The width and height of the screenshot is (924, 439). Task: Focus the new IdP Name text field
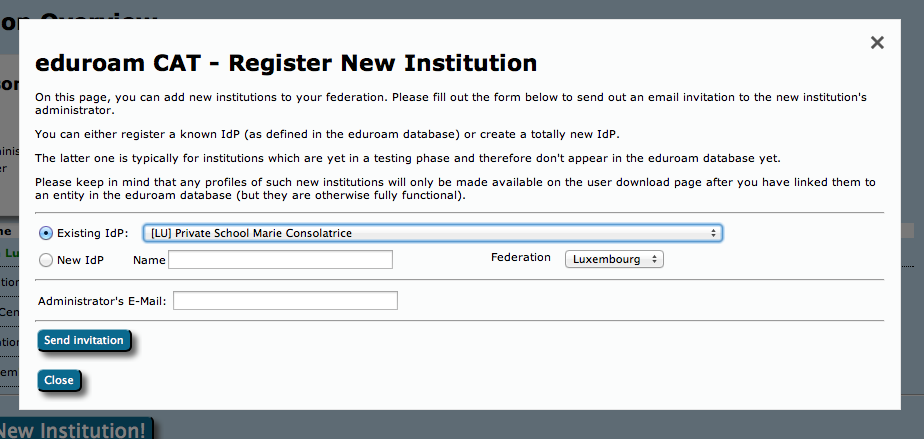pos(280,260)
